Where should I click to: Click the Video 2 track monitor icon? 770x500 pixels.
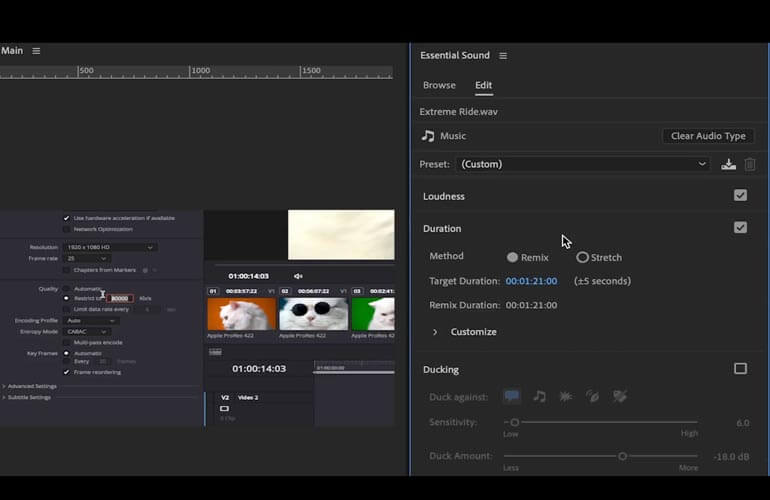[x=224, y=408]
